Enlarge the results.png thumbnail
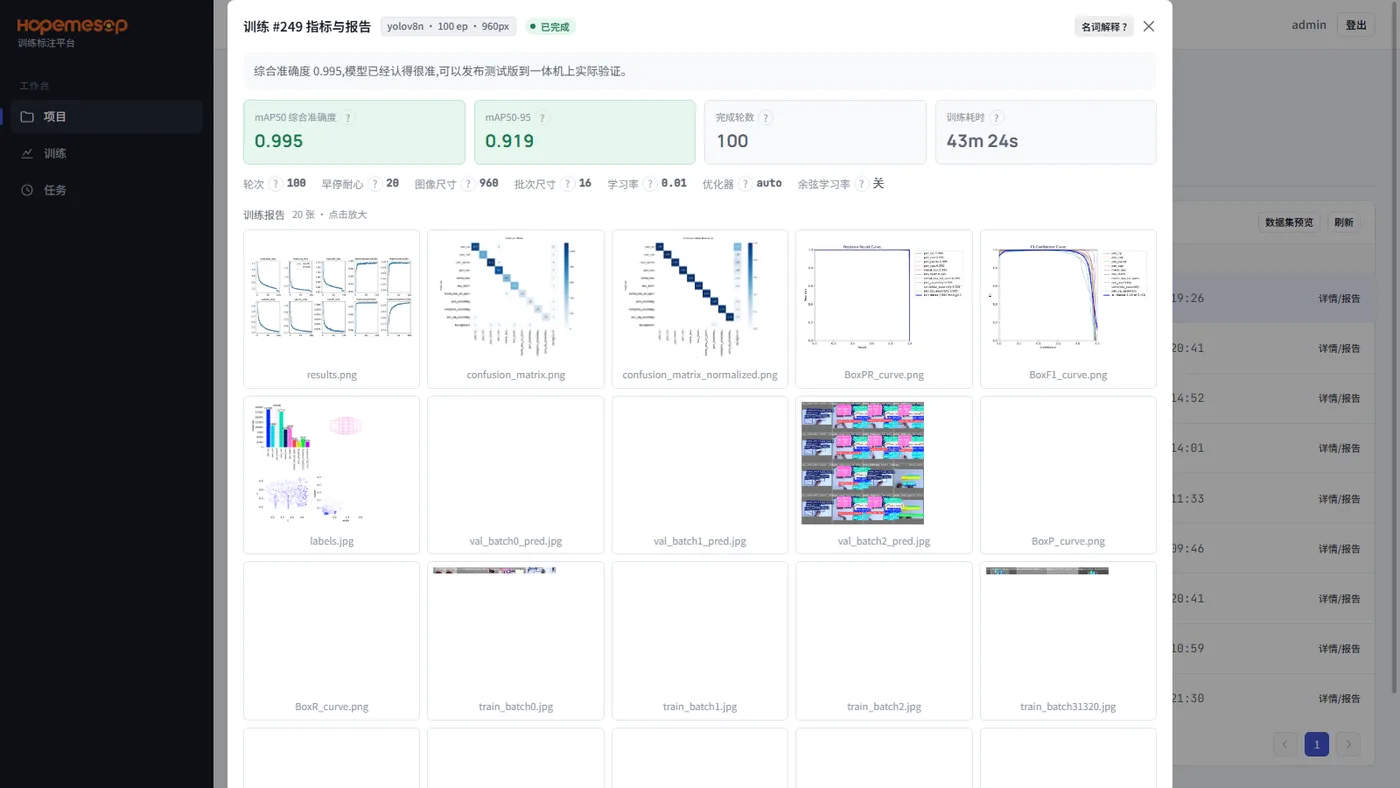1400x788 pixels. pos(332,309)
